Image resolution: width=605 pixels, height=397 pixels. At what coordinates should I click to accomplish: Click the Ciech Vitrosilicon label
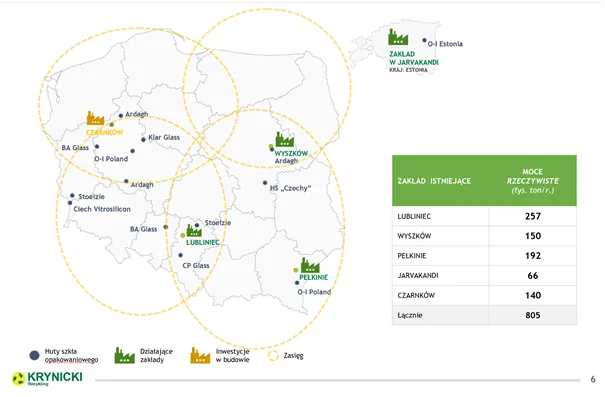coord(102,209)
